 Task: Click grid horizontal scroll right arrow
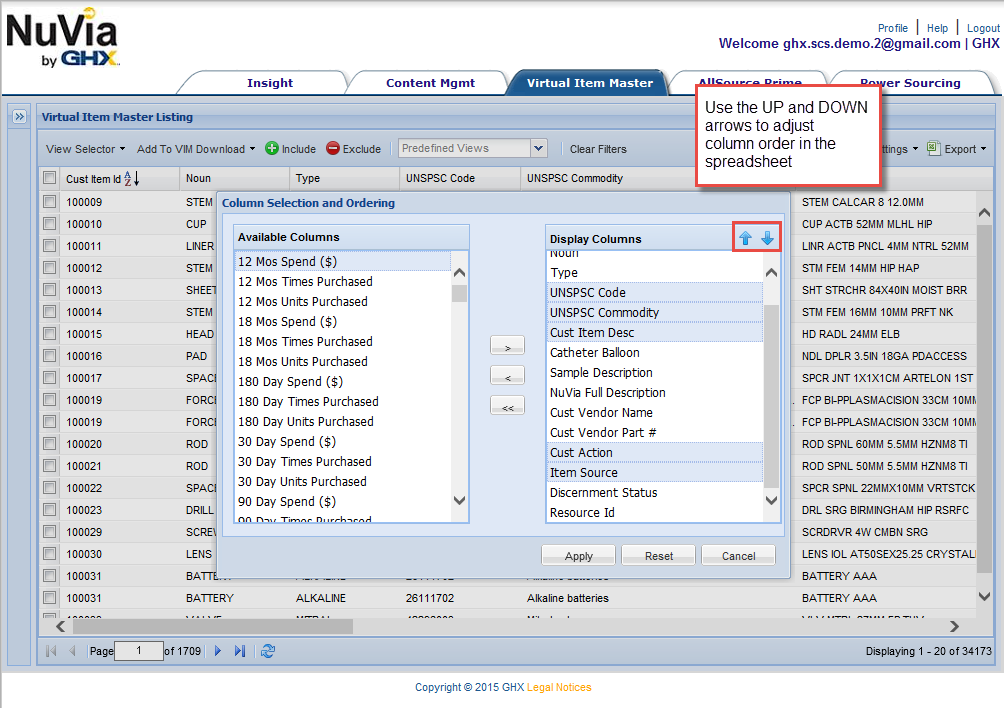(x=954, y=626)
